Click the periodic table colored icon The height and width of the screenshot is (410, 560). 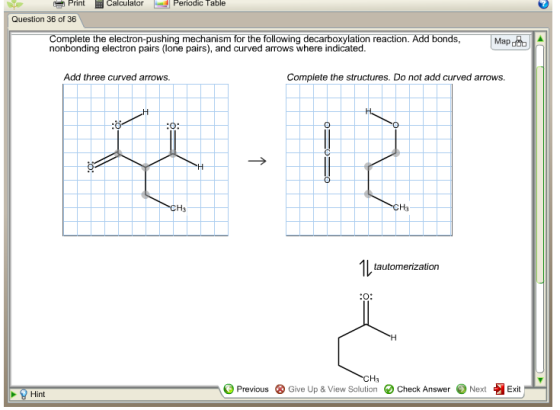point(162,4)
